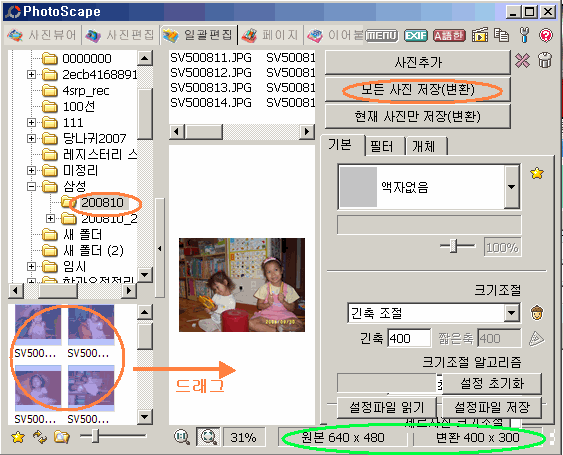This screenshot has height=455, width=563.
Task: Click the 1:1 actual size zoom icon
Action: pyautogui.click(x=182, y=437)
